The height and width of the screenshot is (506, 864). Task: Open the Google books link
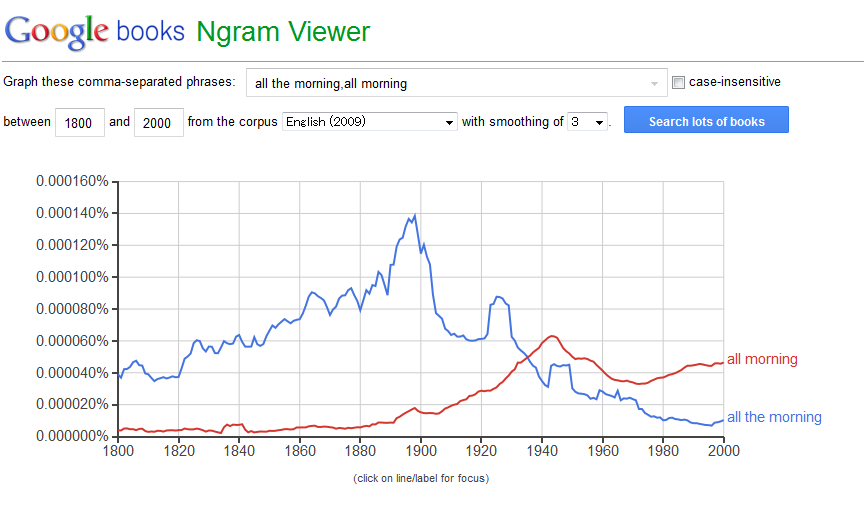pyautogui.click(x=151, y=31)
